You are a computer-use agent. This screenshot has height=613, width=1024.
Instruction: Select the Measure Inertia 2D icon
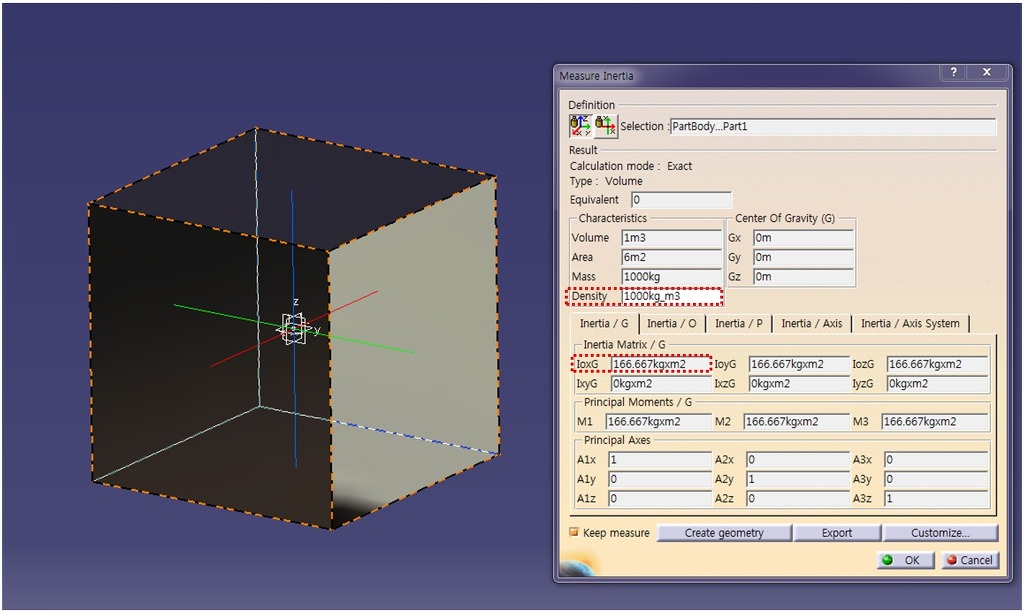point(605,126)
